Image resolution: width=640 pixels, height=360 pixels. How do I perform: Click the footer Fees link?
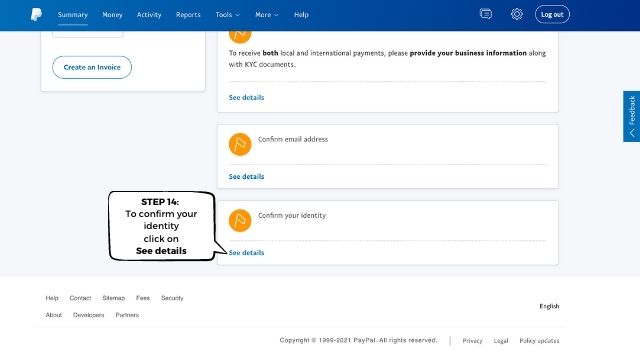[x=143, y=298]
